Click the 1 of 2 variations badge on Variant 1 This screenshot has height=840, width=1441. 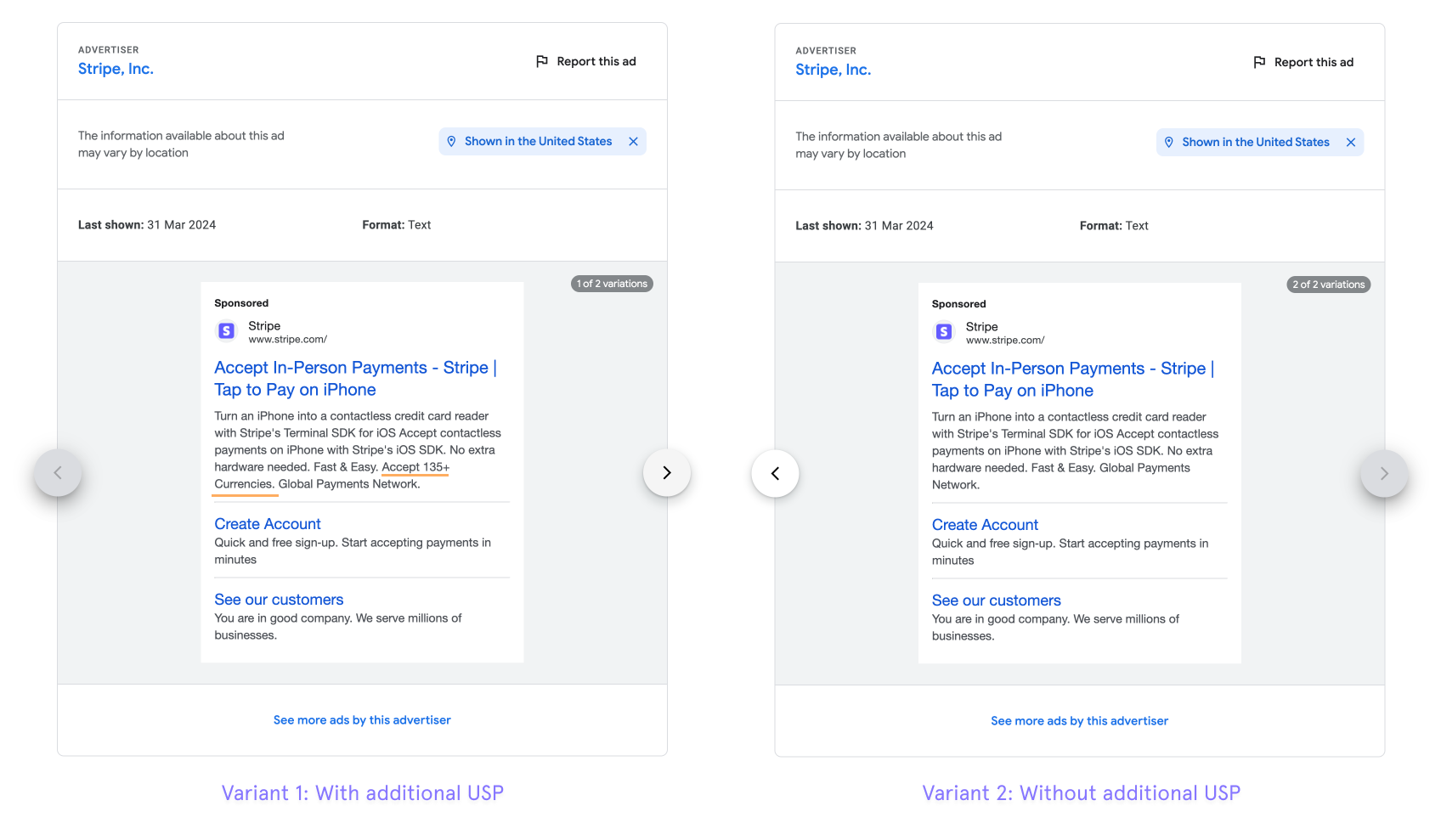tap(611, 284)
